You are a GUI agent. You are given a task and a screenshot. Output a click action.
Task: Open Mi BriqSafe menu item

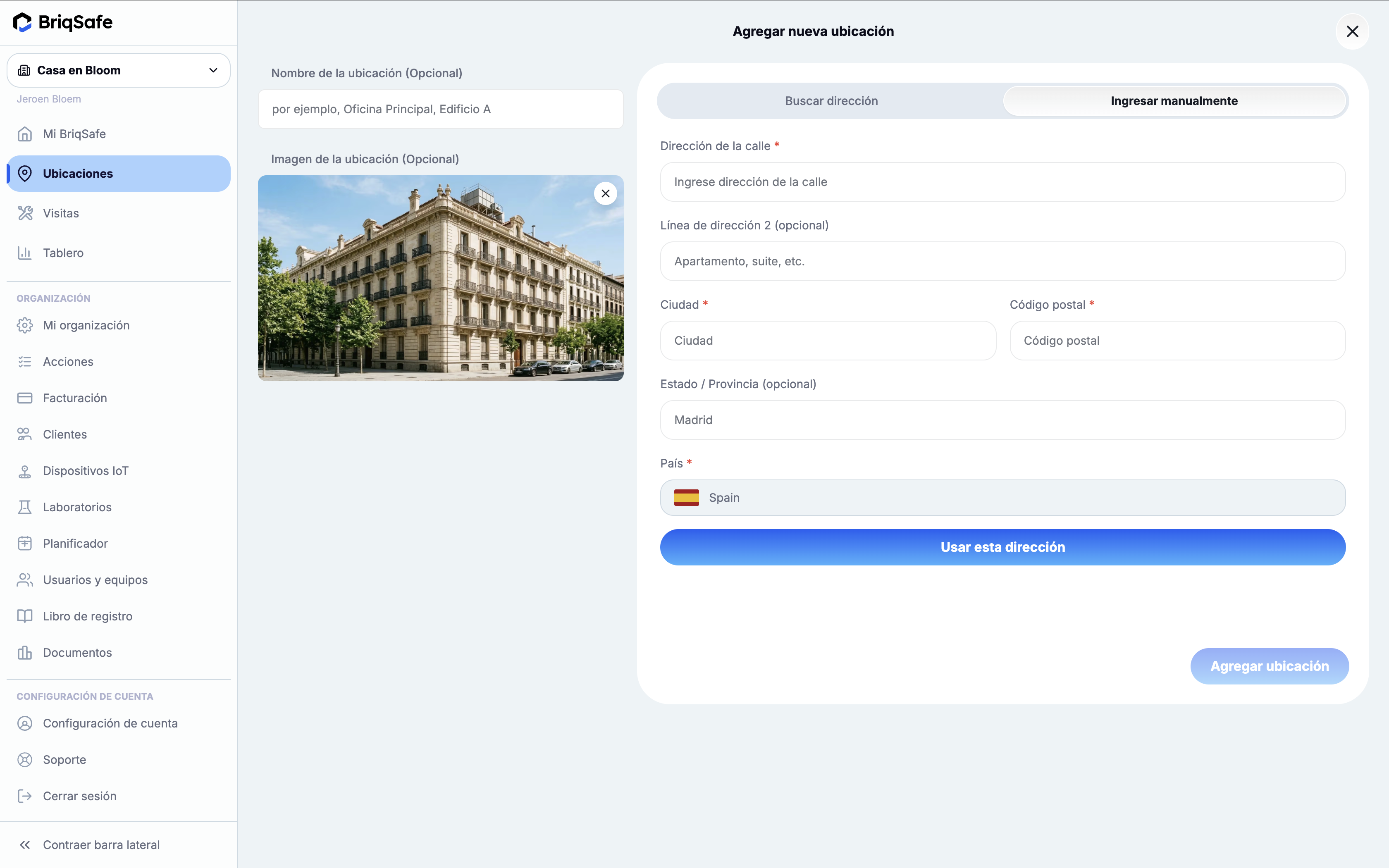click(x=118, y=134)
